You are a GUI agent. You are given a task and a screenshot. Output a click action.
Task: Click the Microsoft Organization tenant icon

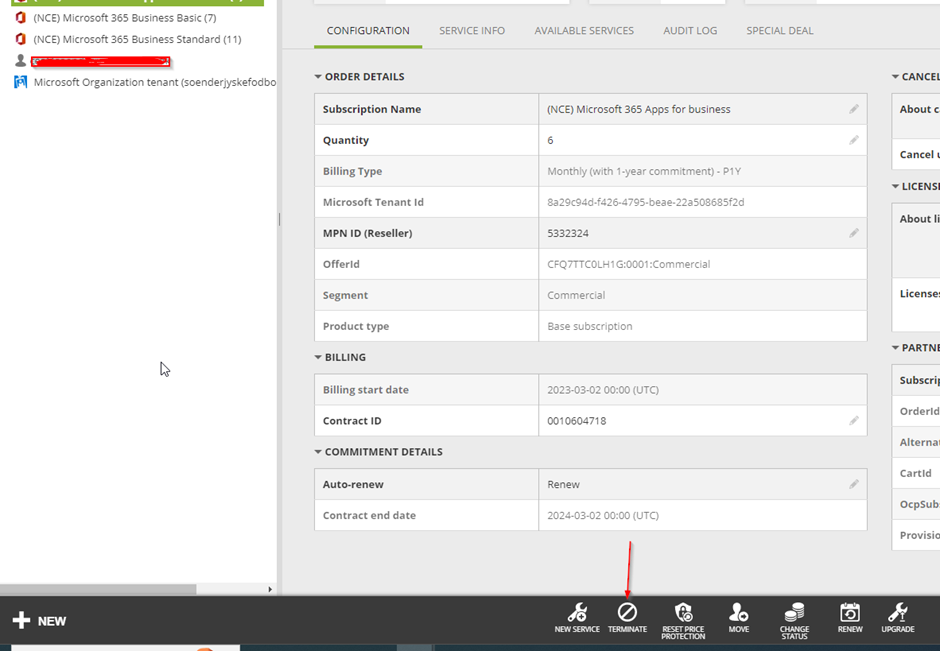click(20, 82)
